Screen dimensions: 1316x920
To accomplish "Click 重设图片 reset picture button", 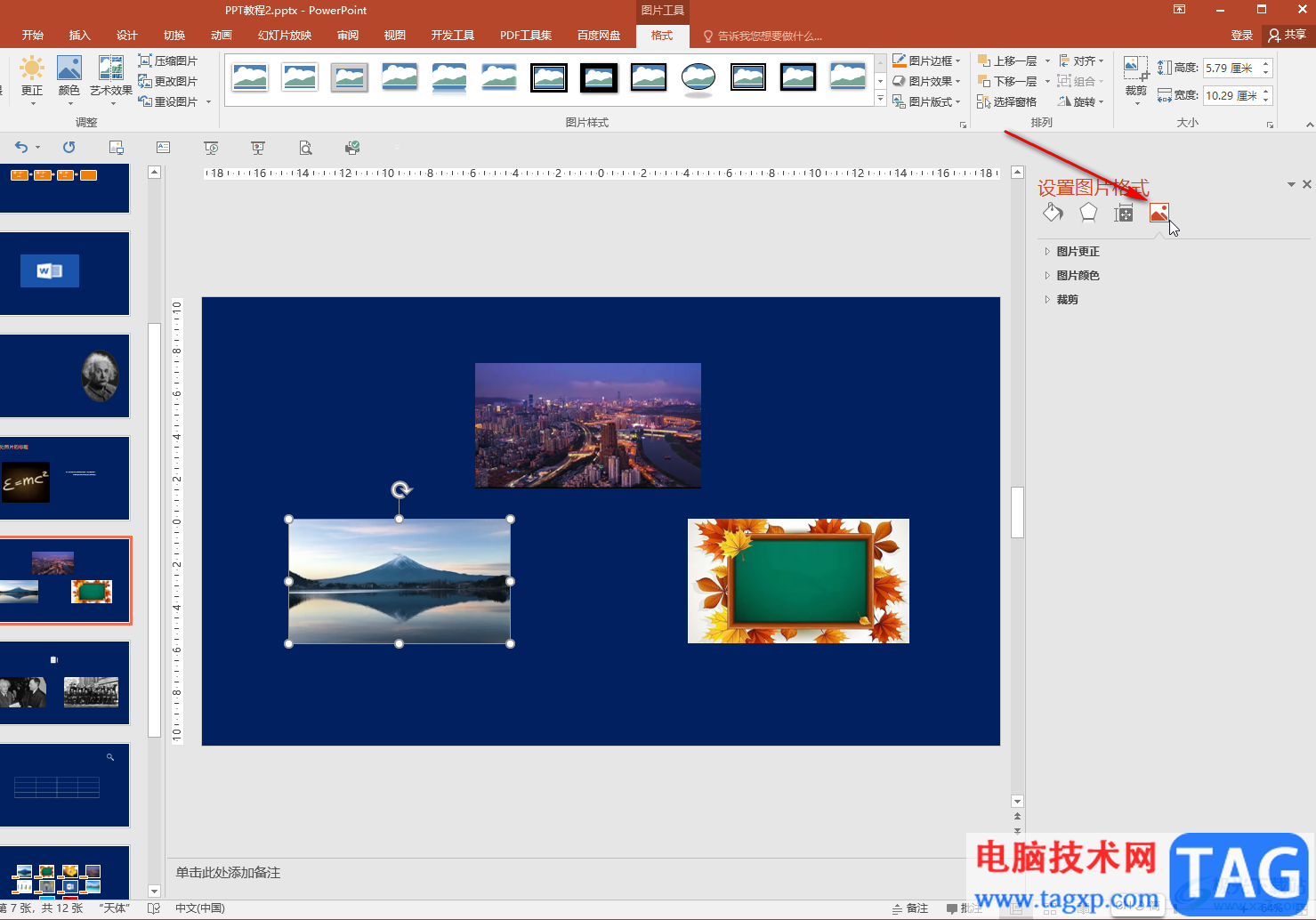I will coord(168,102).
